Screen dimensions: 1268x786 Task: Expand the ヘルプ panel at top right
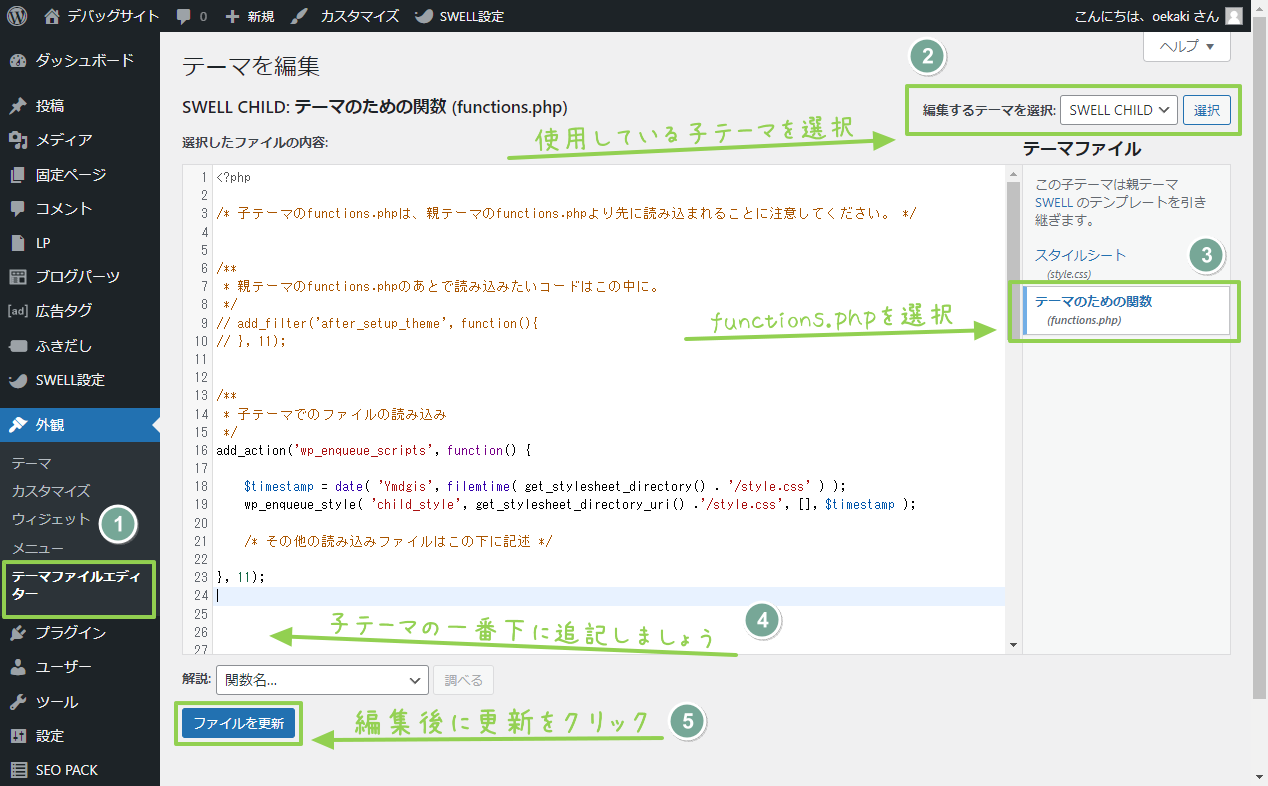click(x=1186, y=47)
